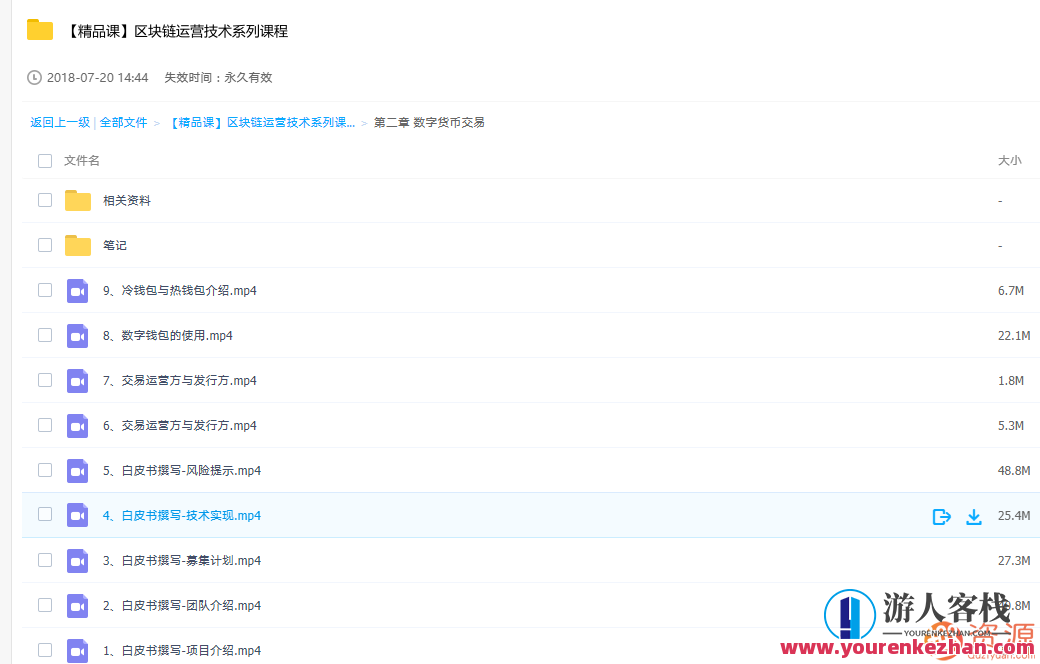The image size is (1040, 664).
Task: Click the video icon for 1、白皮书撰写-项目介绍.mp4
Action: [77, 649]
